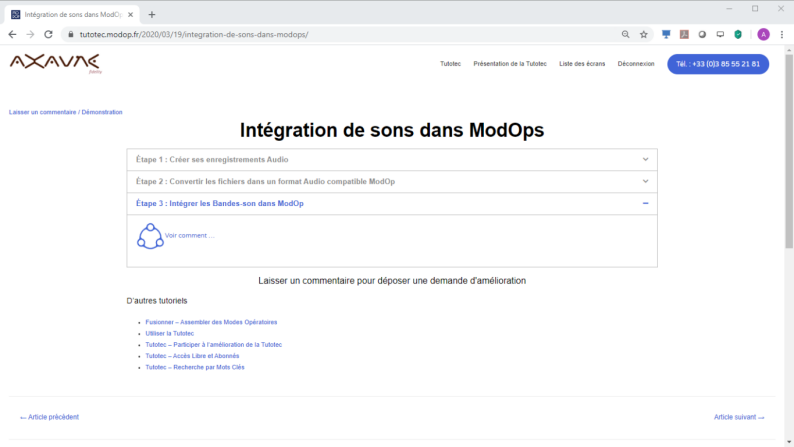The width and height of the screenshot is (794, 447).
Task: Click the Démonstration category link
Action: [x=102, y=112]
